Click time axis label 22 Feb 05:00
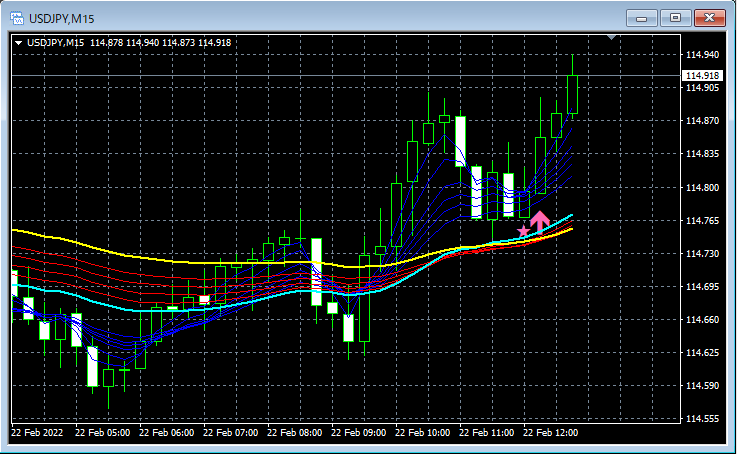The image size is (738, 454). [x=103, y=432]
